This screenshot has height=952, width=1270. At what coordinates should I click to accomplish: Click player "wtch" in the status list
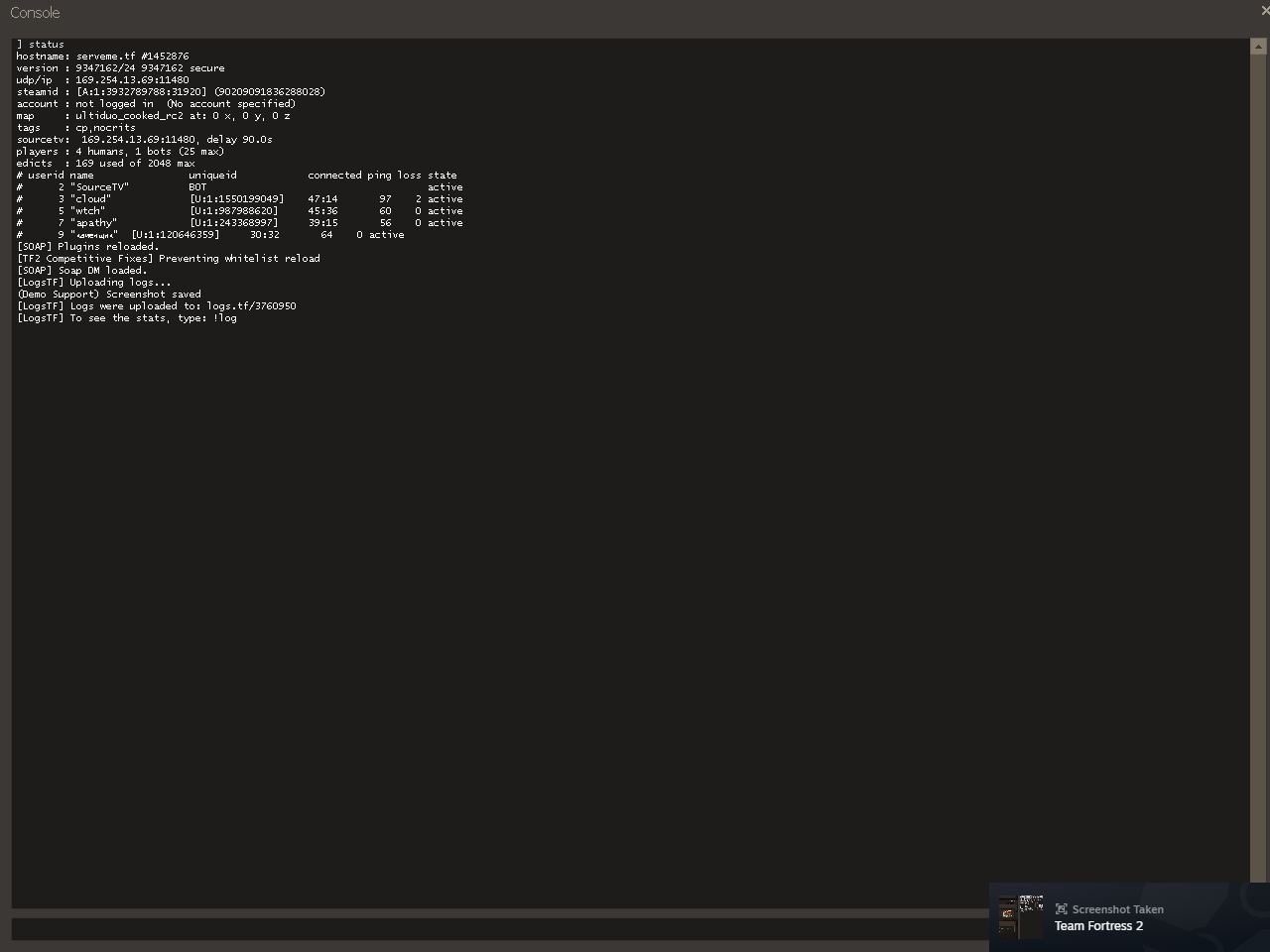point(88,211)
